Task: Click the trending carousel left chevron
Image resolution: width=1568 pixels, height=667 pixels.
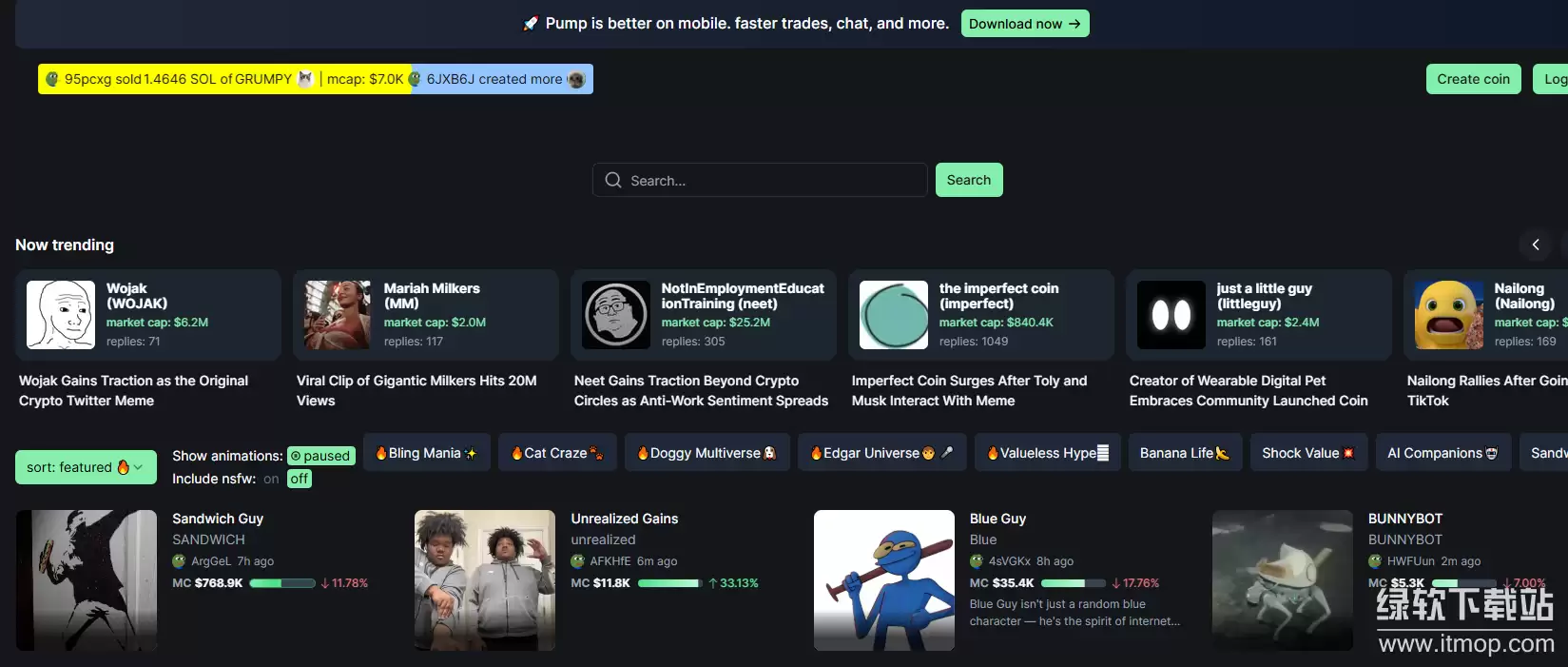Action: [x=1535, y=245]
